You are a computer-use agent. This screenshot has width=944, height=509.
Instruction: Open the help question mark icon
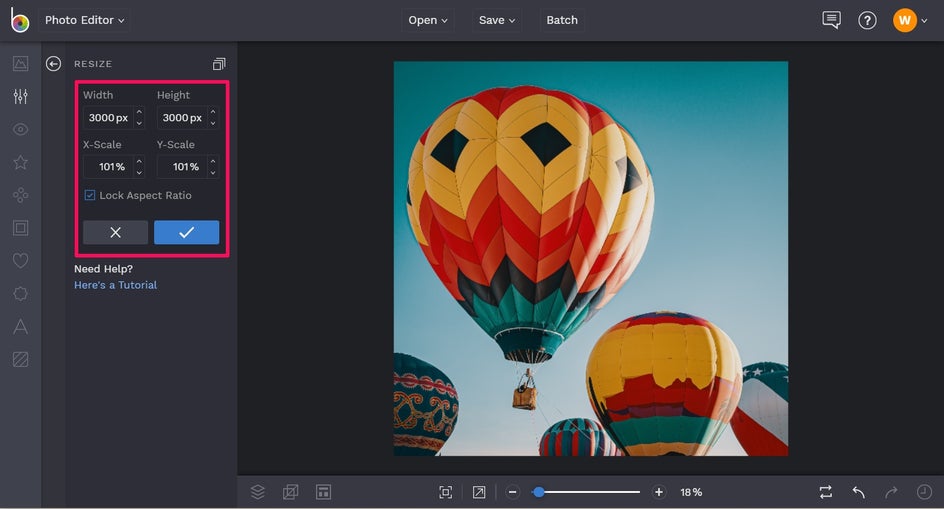(x=867, y=20)
